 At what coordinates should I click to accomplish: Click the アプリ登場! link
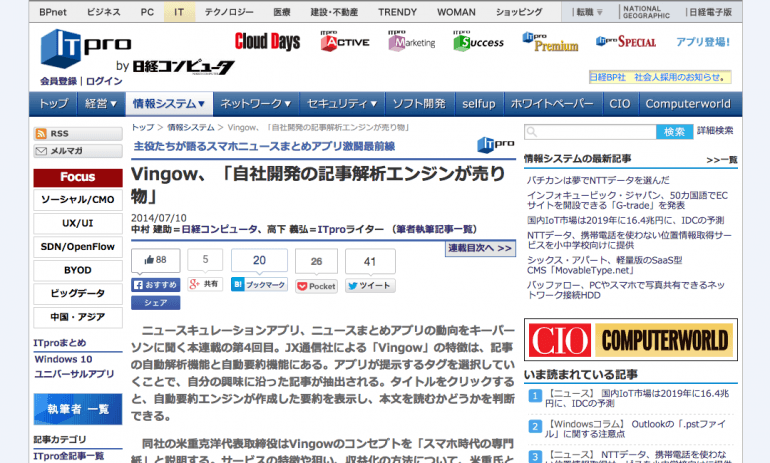tap(703, 42)
